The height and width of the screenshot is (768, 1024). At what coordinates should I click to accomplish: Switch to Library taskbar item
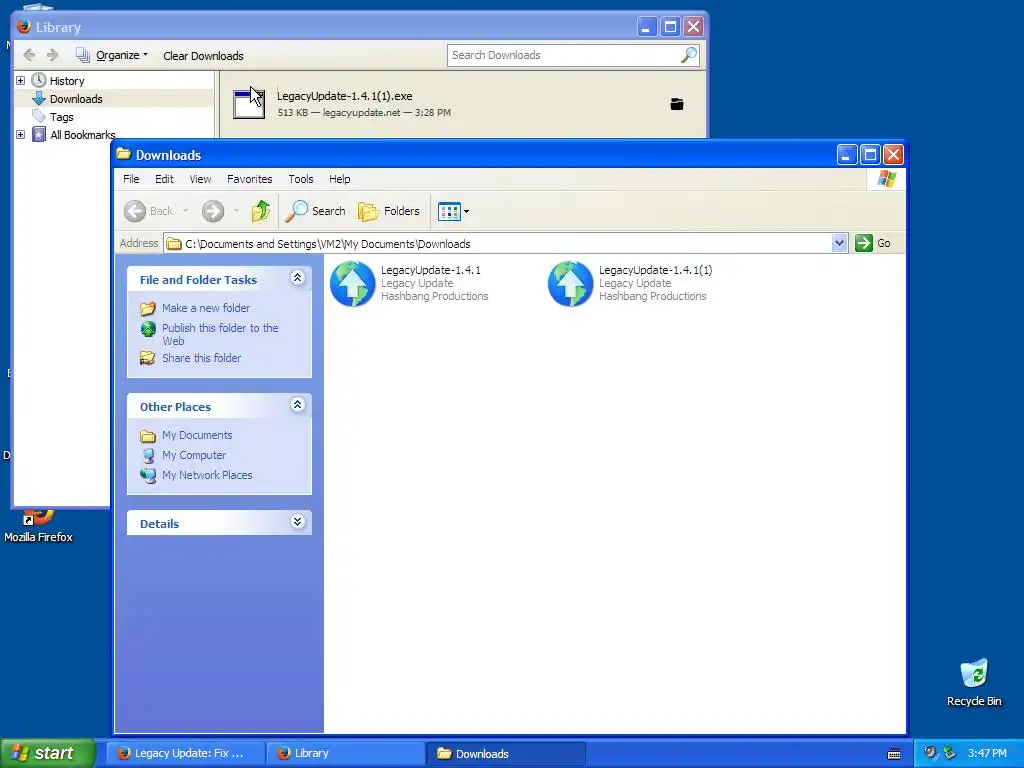tap(345, 754)
